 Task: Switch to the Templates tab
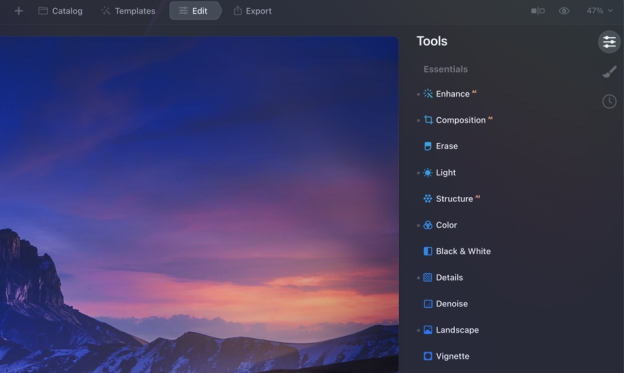pos(128,11)
